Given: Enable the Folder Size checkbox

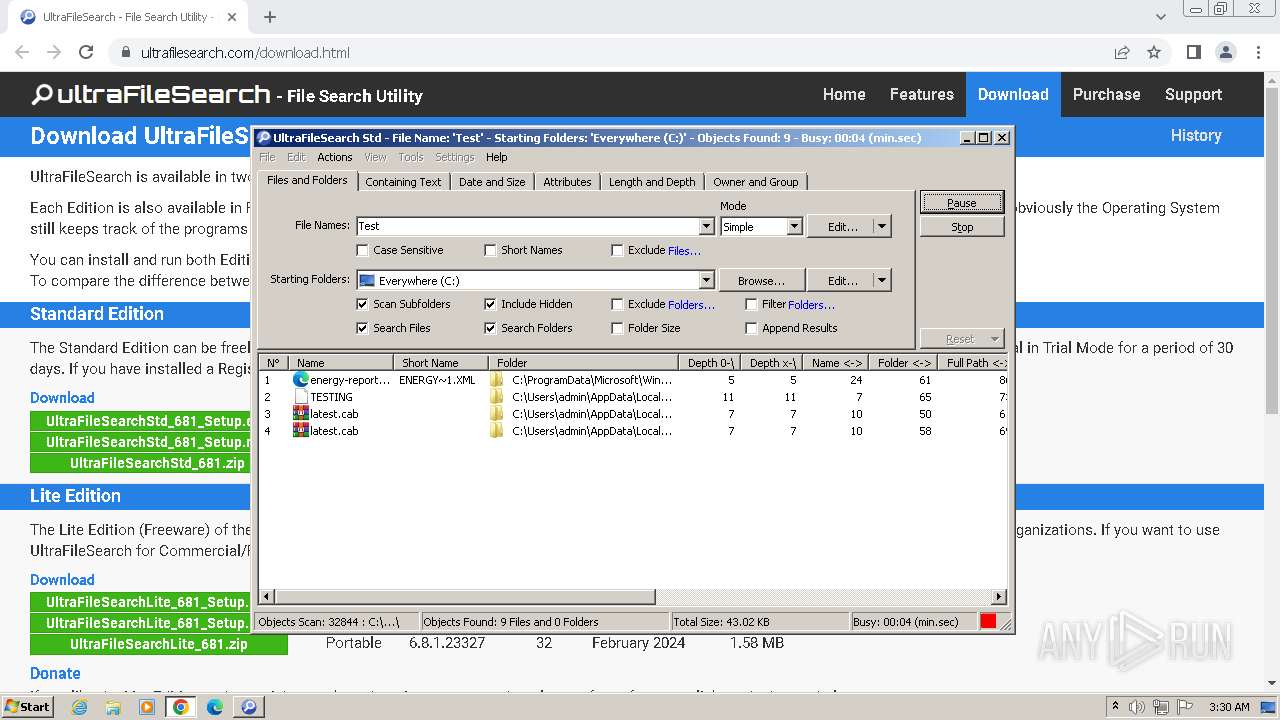Looking at the screenshot, I should [617, 328].
